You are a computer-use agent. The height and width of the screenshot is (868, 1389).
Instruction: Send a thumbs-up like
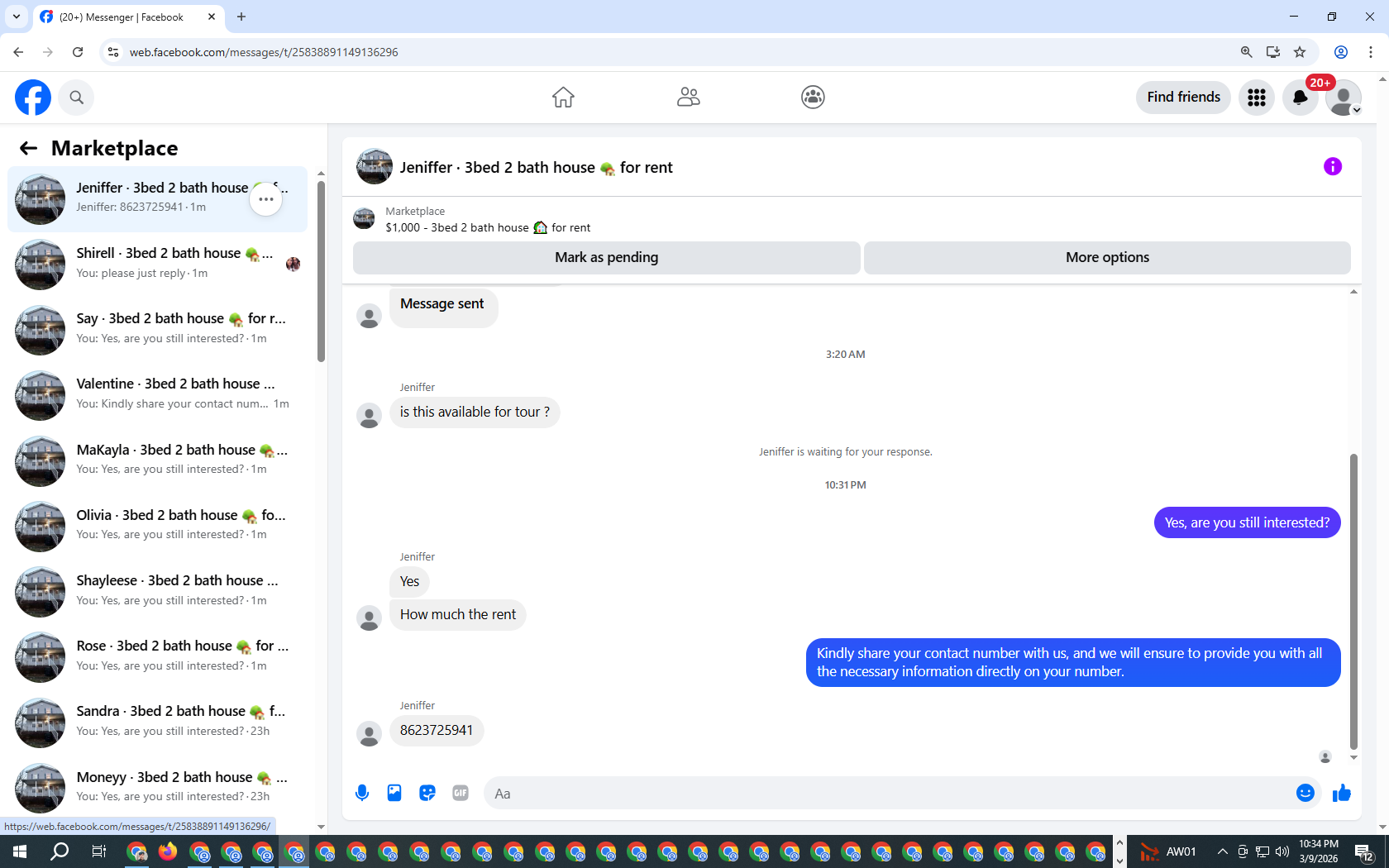[x=1341, y=794]
